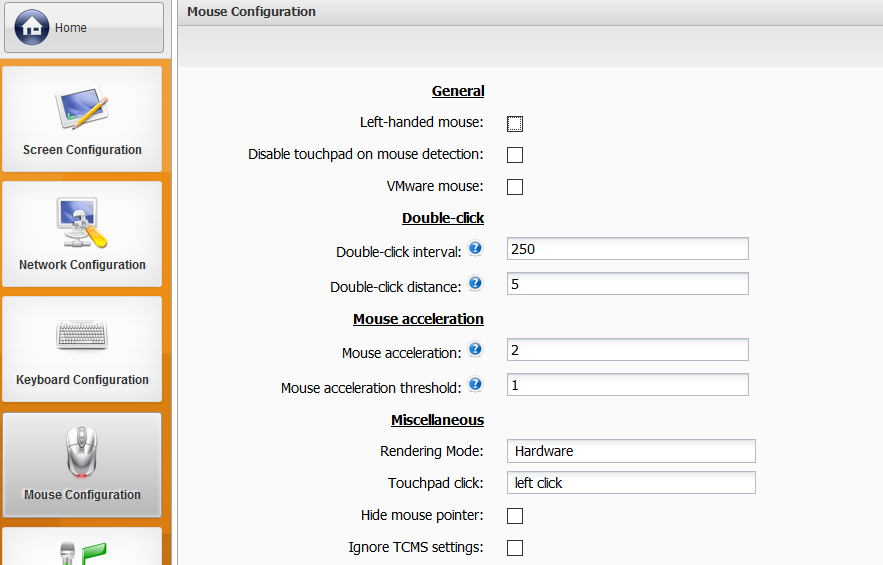This screenshot has width=883, height=565.
Task: Select the Mouse Configuration mouse icon
Action: (82, 452)
